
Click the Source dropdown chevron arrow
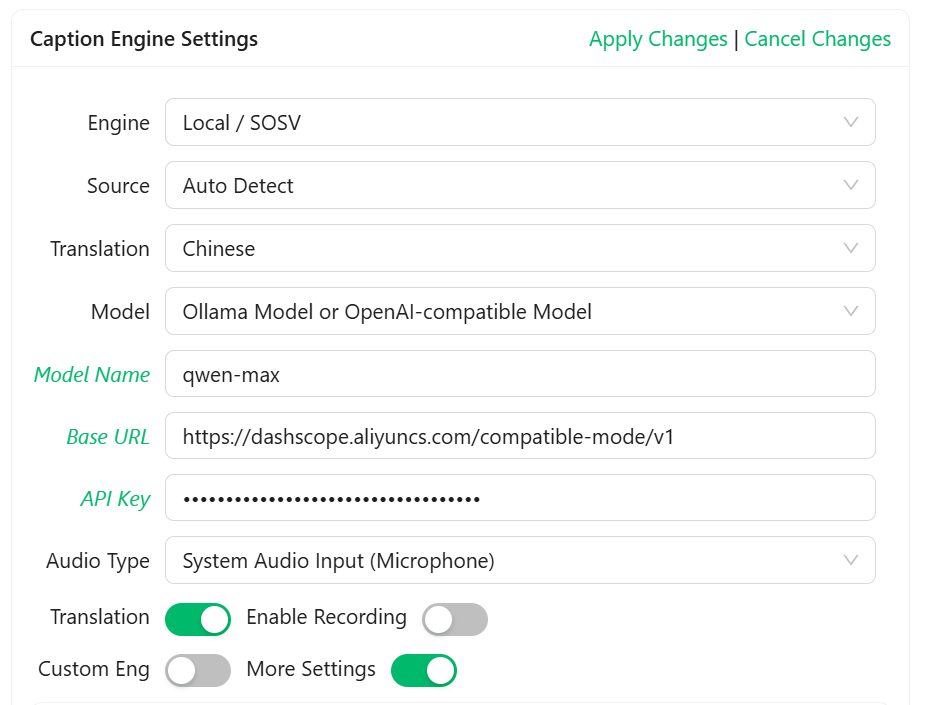(x=851, y=185)
